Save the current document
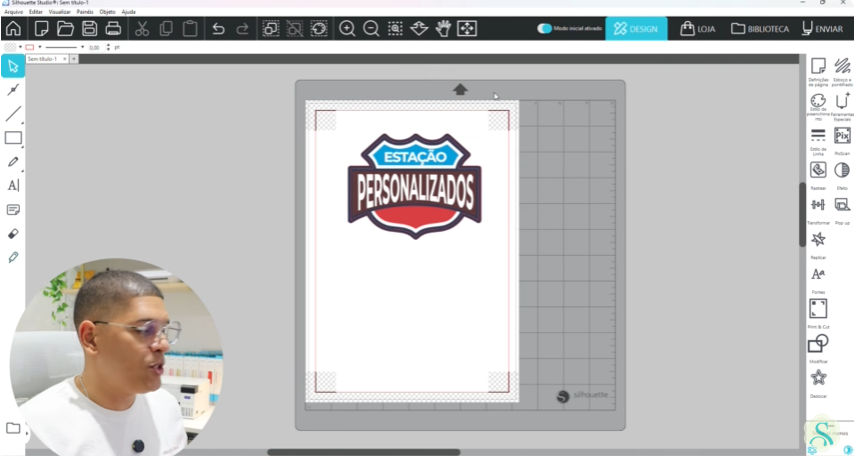 pyautogui.click(x=89, y=28)
